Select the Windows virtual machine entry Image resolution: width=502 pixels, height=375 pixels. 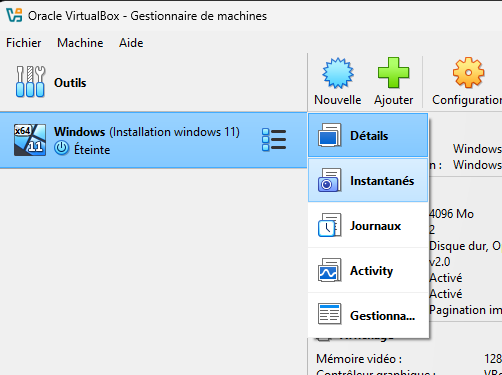(153, 140)
